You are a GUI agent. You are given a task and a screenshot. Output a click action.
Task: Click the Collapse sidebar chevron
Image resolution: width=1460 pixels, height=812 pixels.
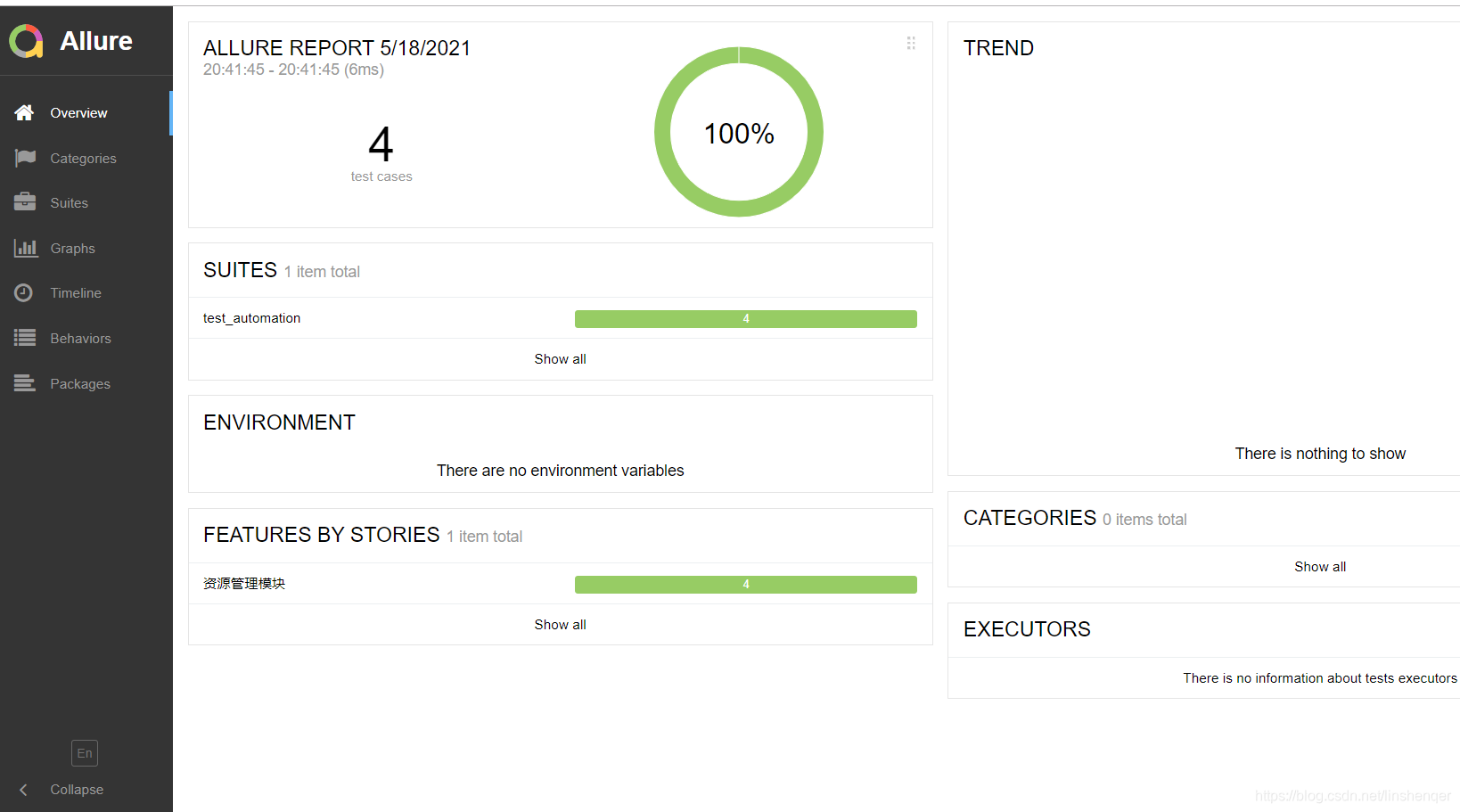[x=24, y=790]
